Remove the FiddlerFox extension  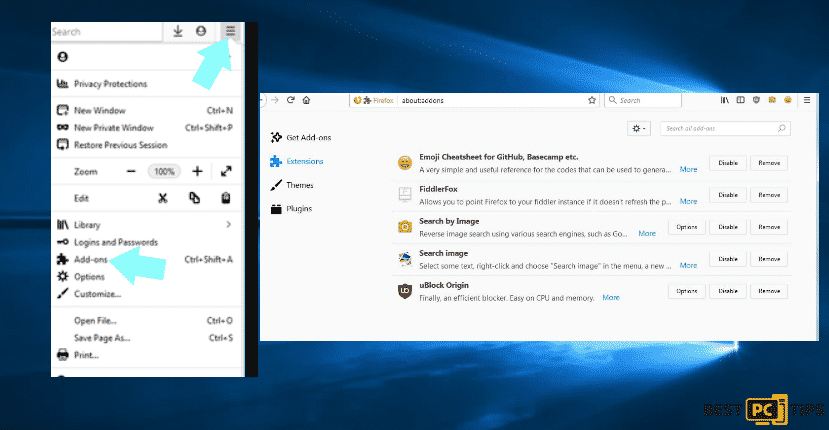tap(769, 195)
